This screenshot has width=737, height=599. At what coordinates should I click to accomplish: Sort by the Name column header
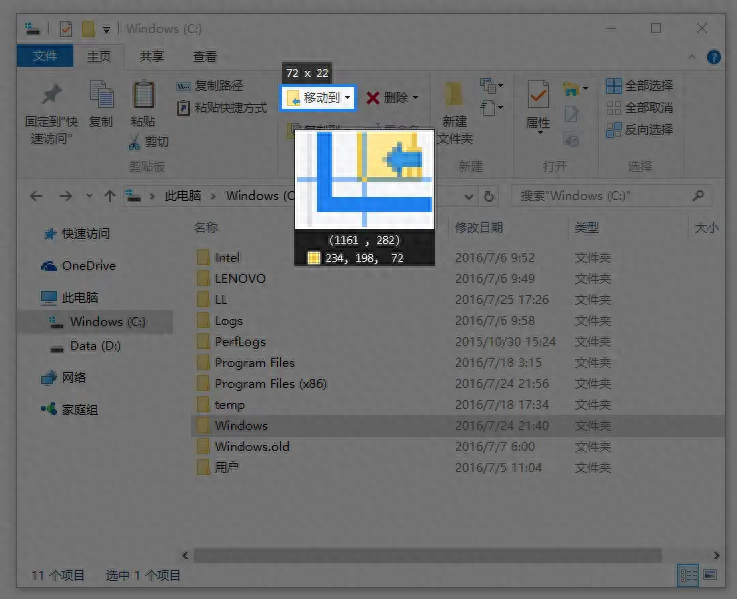click(x=206, y=228)
